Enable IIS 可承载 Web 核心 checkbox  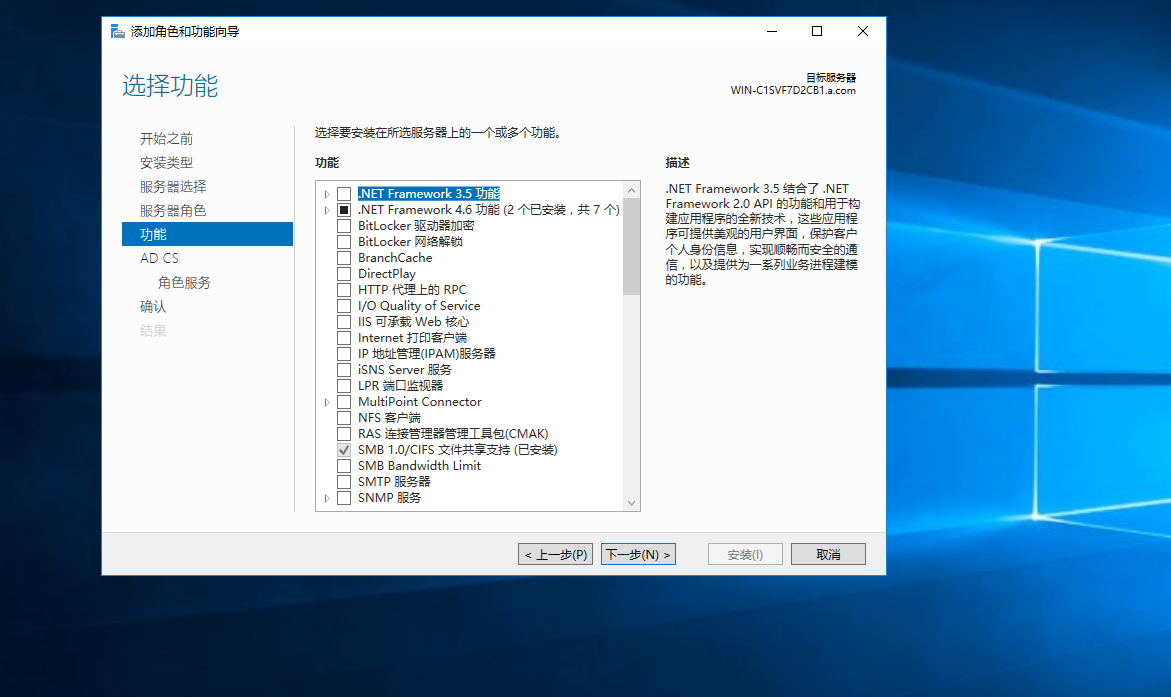coord(344,322)
